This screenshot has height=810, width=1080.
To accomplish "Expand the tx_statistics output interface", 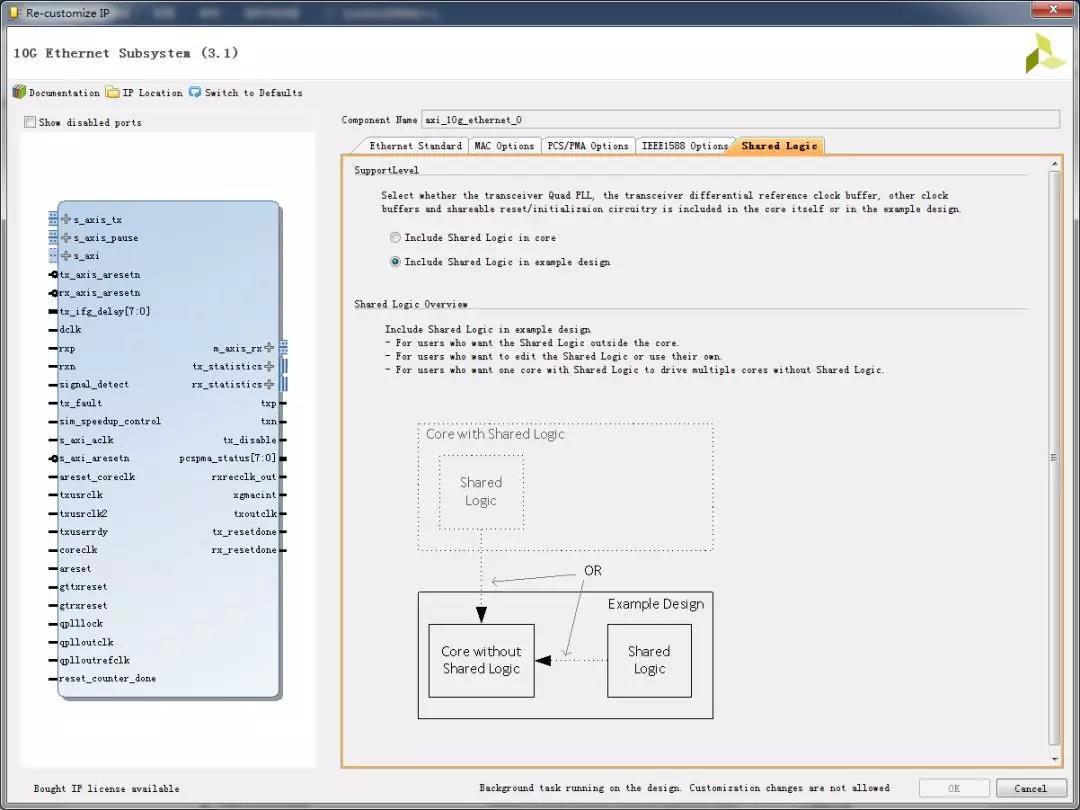I will [x=269, y=366].
